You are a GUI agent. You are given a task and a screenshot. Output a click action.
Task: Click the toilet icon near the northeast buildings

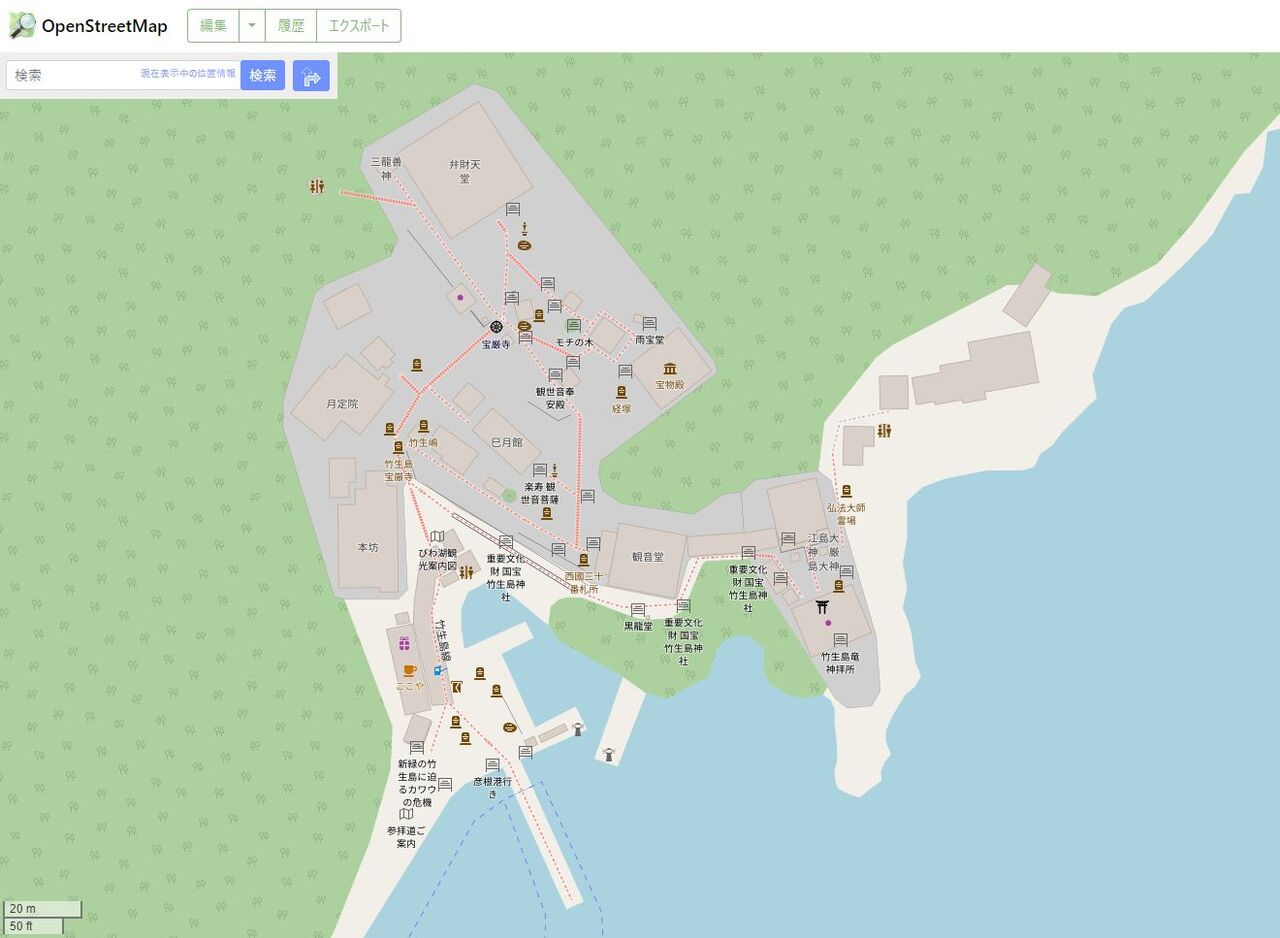click(884, 431)
